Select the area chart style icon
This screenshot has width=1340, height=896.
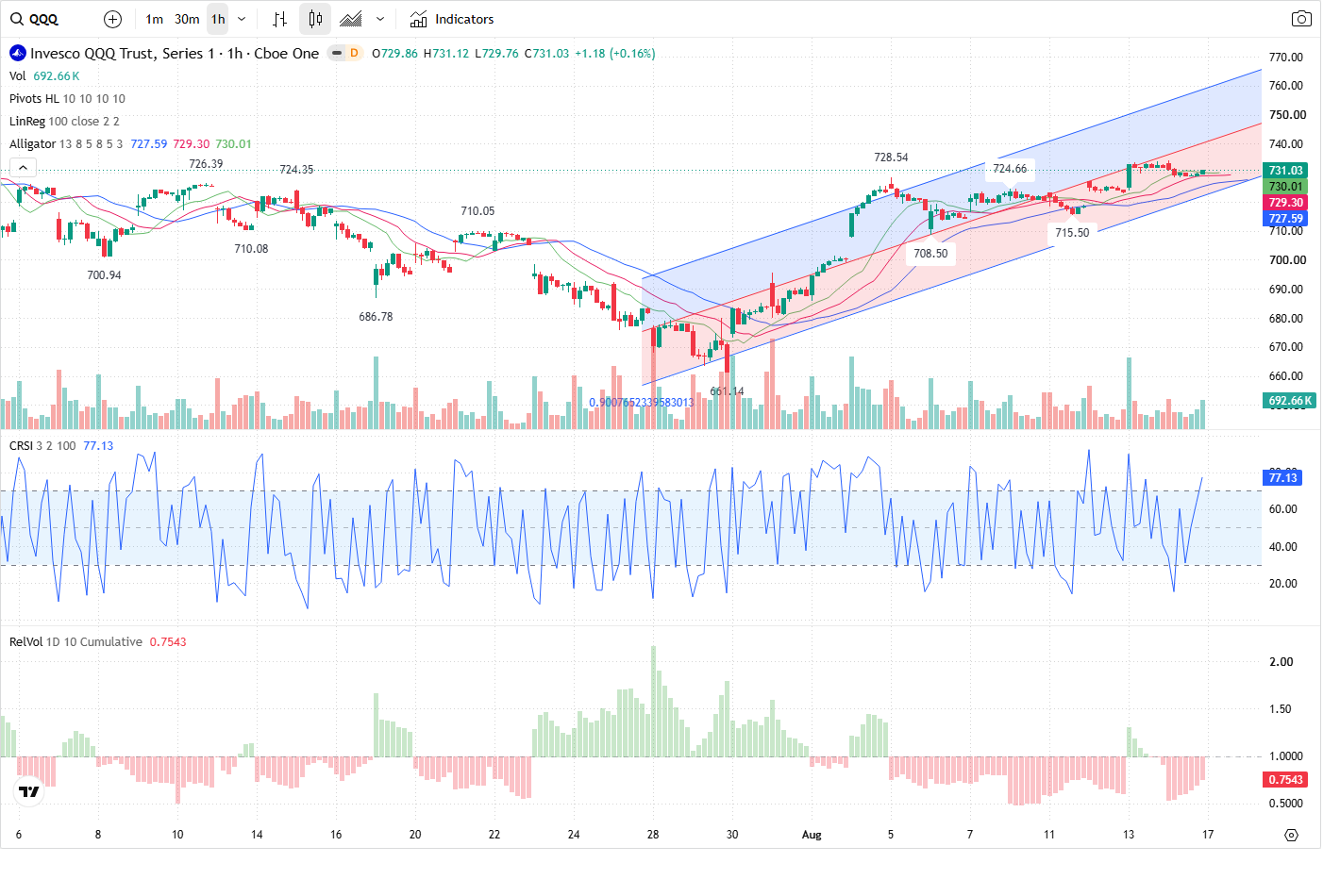[x=351, y=19]
